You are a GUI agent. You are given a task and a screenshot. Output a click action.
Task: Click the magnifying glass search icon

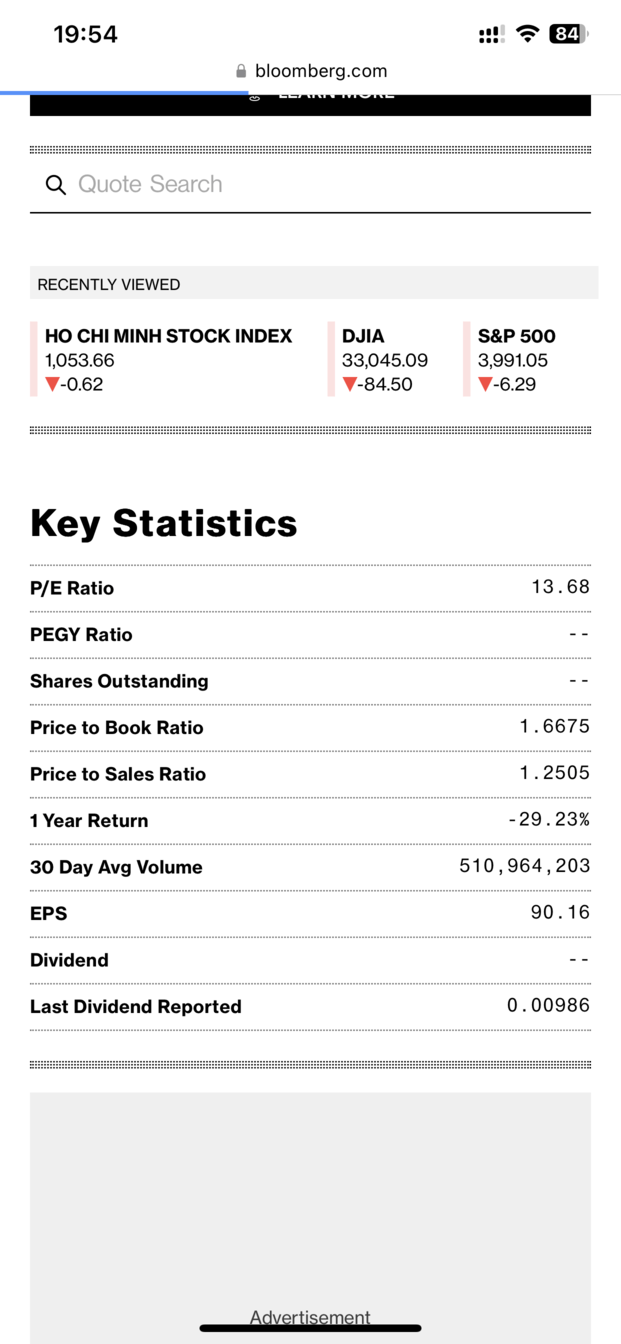[56, 185]
